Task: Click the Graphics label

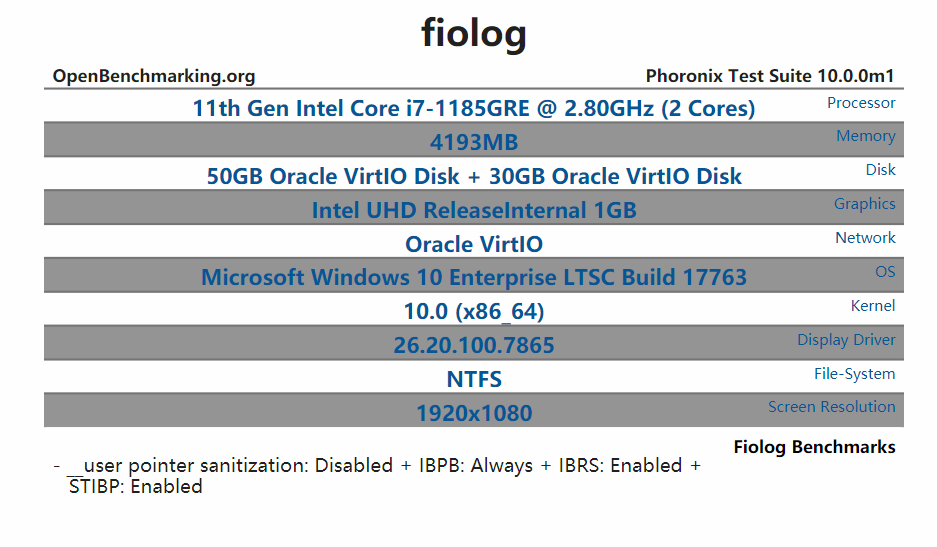Action: click(864, 204)
